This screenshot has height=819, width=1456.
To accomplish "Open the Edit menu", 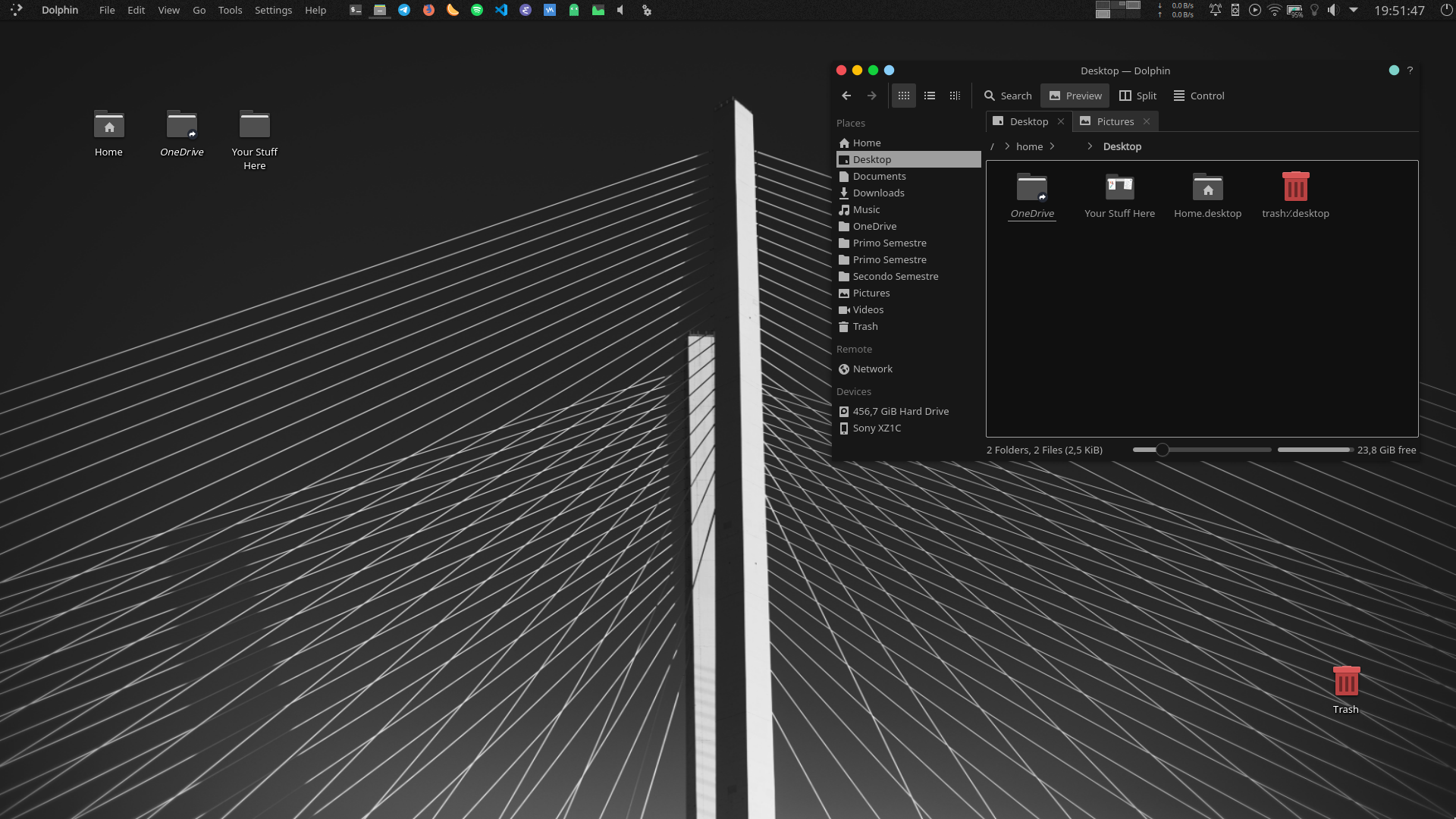I will [x=136, y=10].
